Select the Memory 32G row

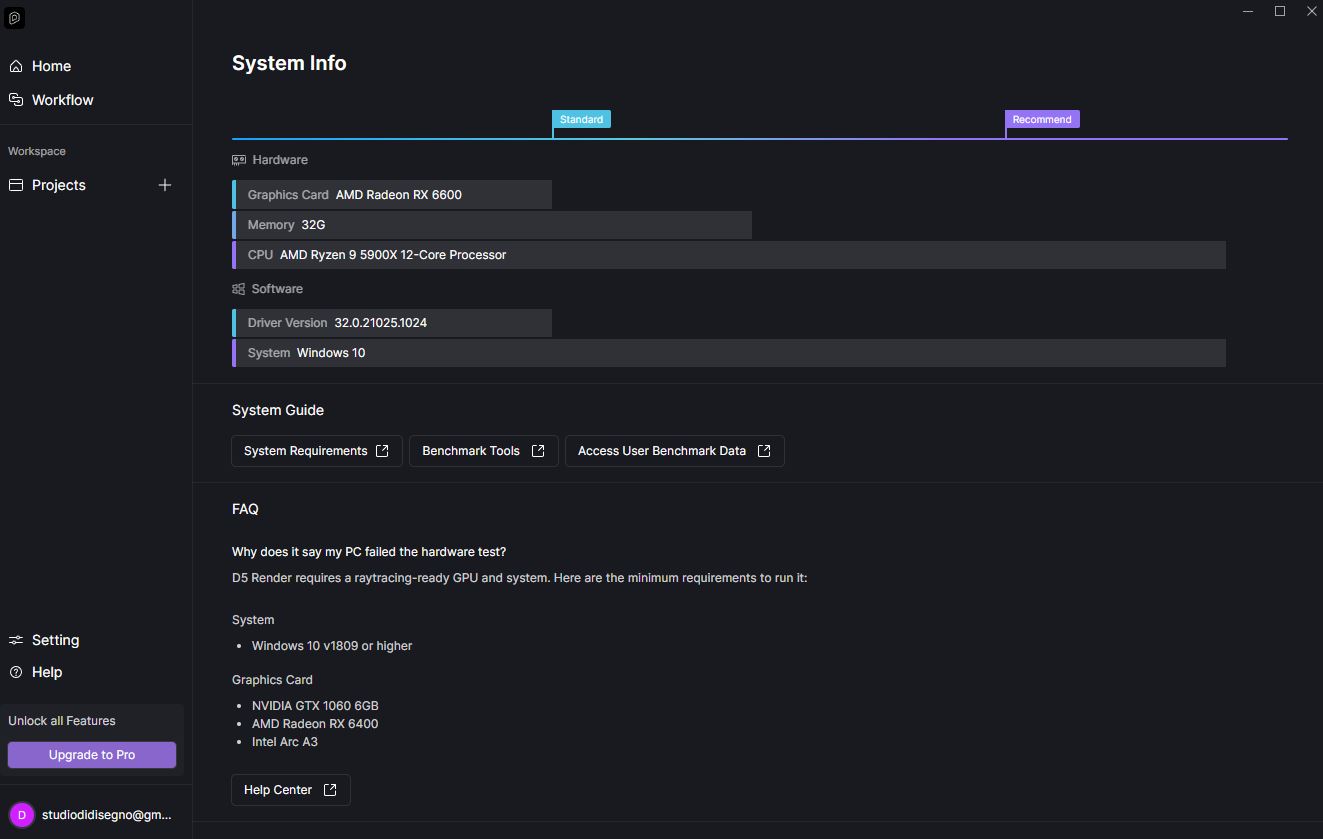[492, 225]
